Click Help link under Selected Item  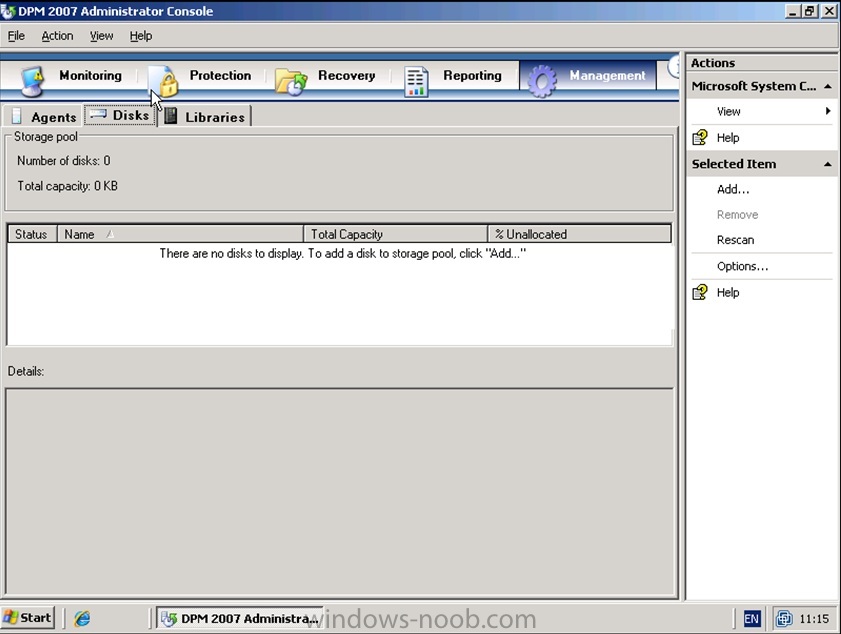click(x=728, y=292)
